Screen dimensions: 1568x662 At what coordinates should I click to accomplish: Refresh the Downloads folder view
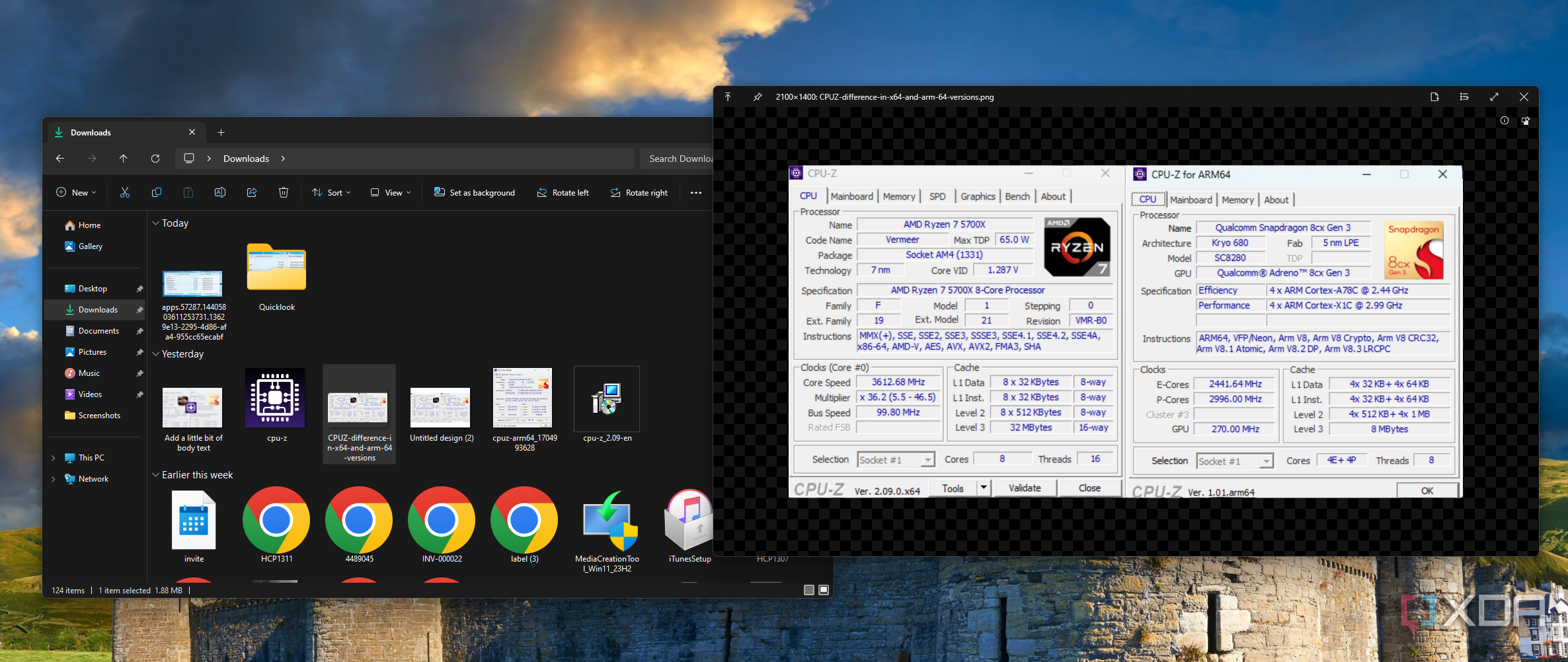155,159
